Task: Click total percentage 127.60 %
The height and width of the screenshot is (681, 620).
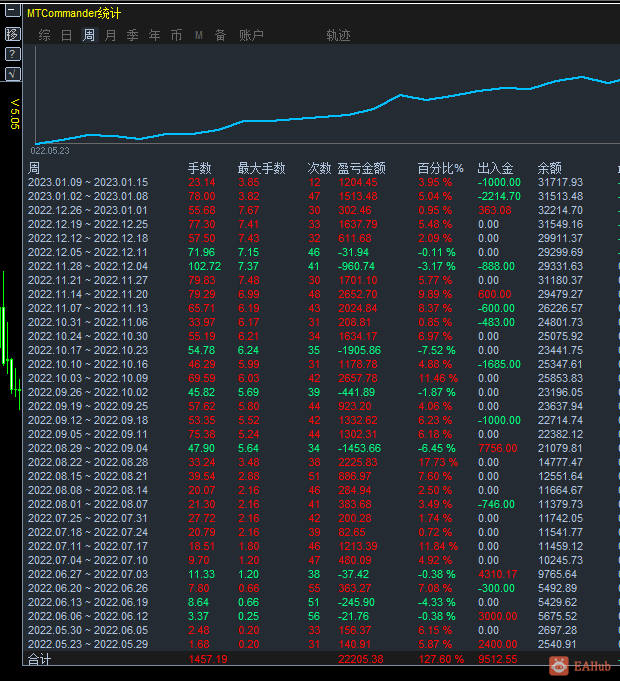Action: tap(441, 659)
